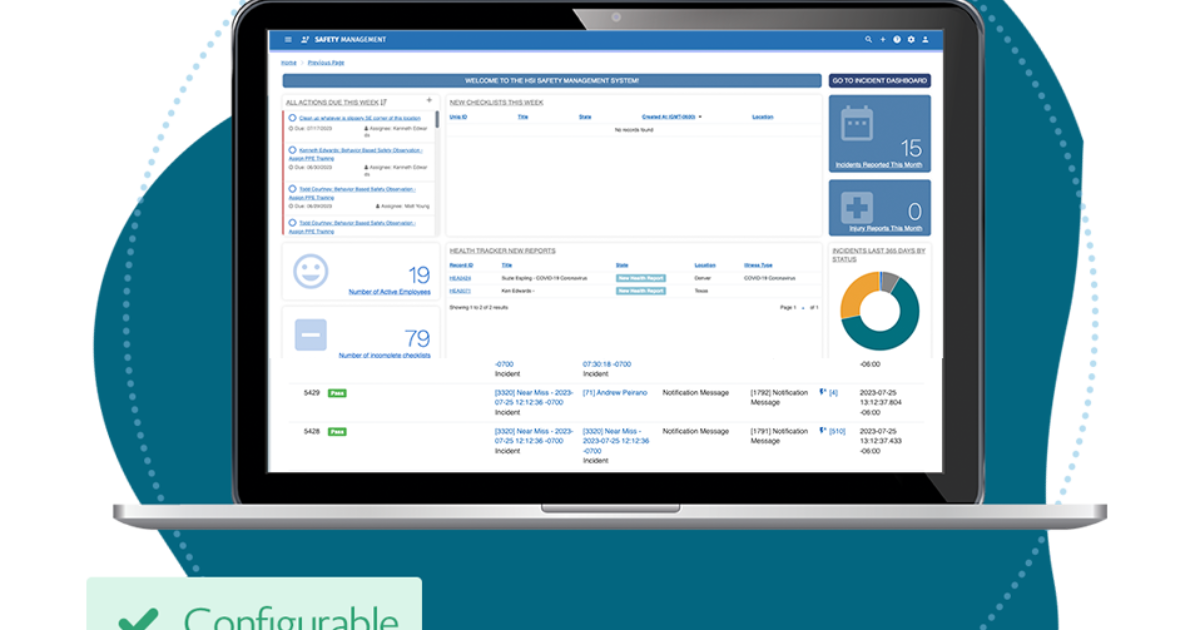Open the user profile icon
Image resolution: width=1200 pixels, height=630 pixels.
924,40
